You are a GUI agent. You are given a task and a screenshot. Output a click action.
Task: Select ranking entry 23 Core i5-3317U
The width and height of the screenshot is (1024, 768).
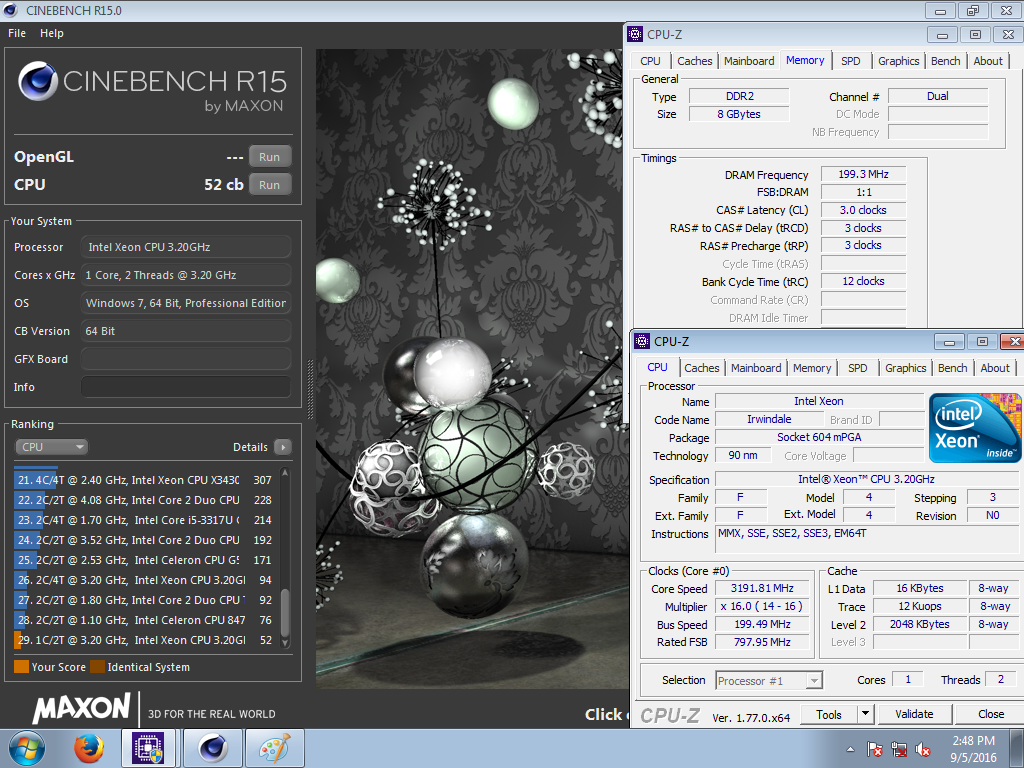[144, 520]
